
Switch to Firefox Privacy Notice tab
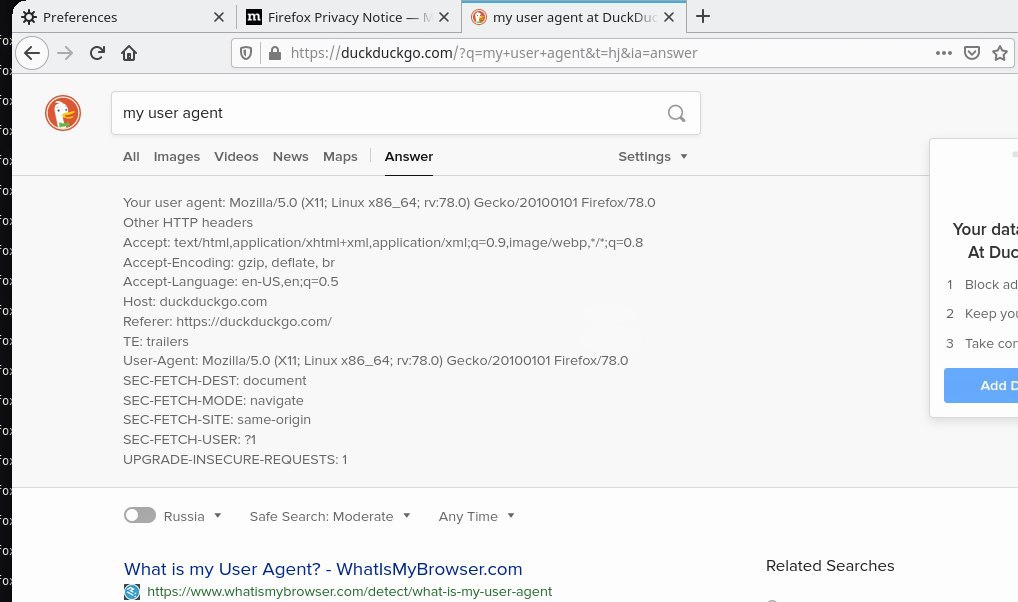click(x=348, y=17)
